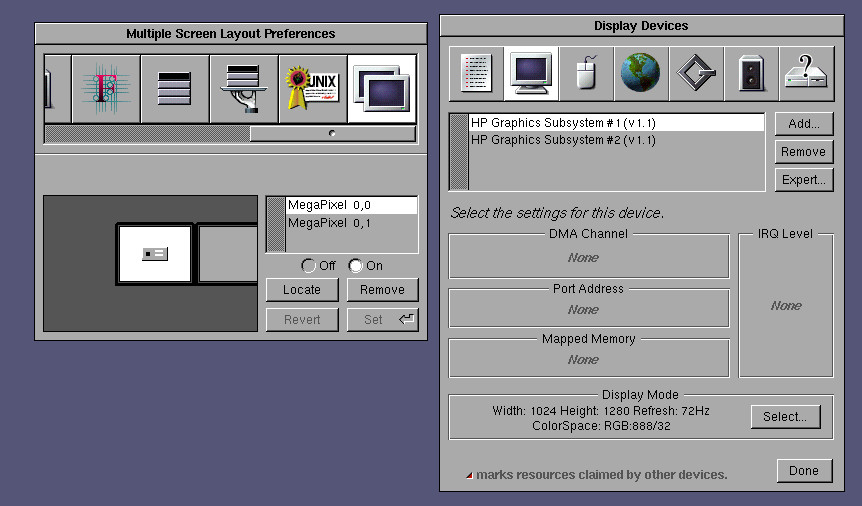
Task: Click the Locate button
Action: tap(302, 290)
